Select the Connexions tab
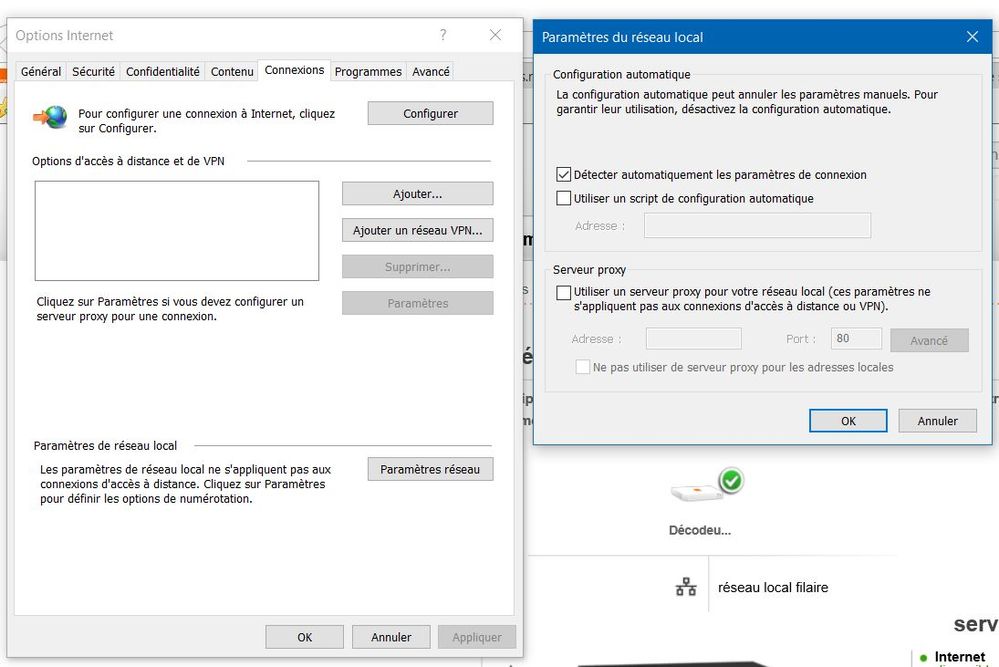The image size is (999, 667). click(x=294, y=70)
